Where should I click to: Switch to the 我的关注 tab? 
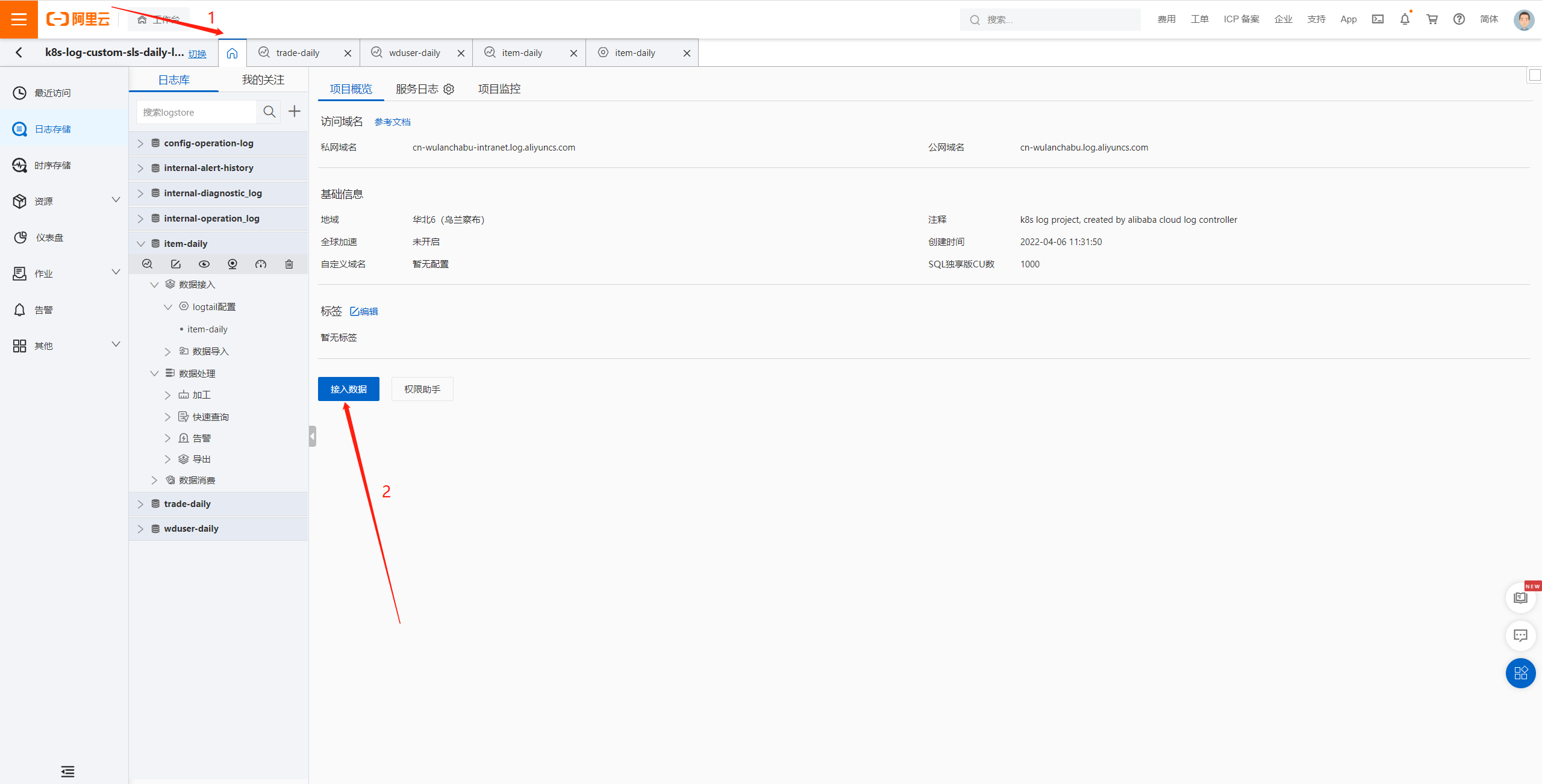263,80
